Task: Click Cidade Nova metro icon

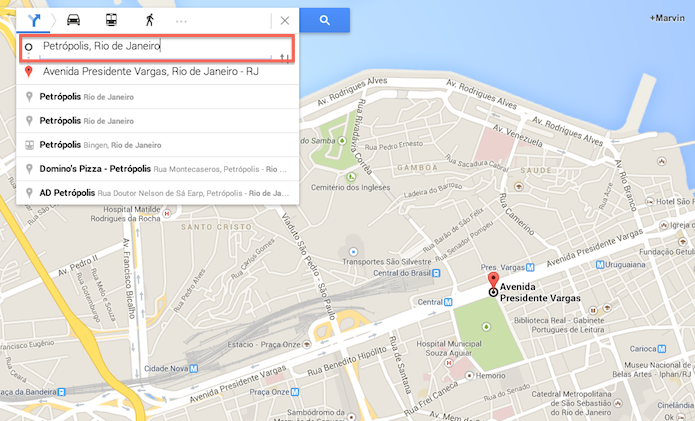Action: [x=194, y=368]
